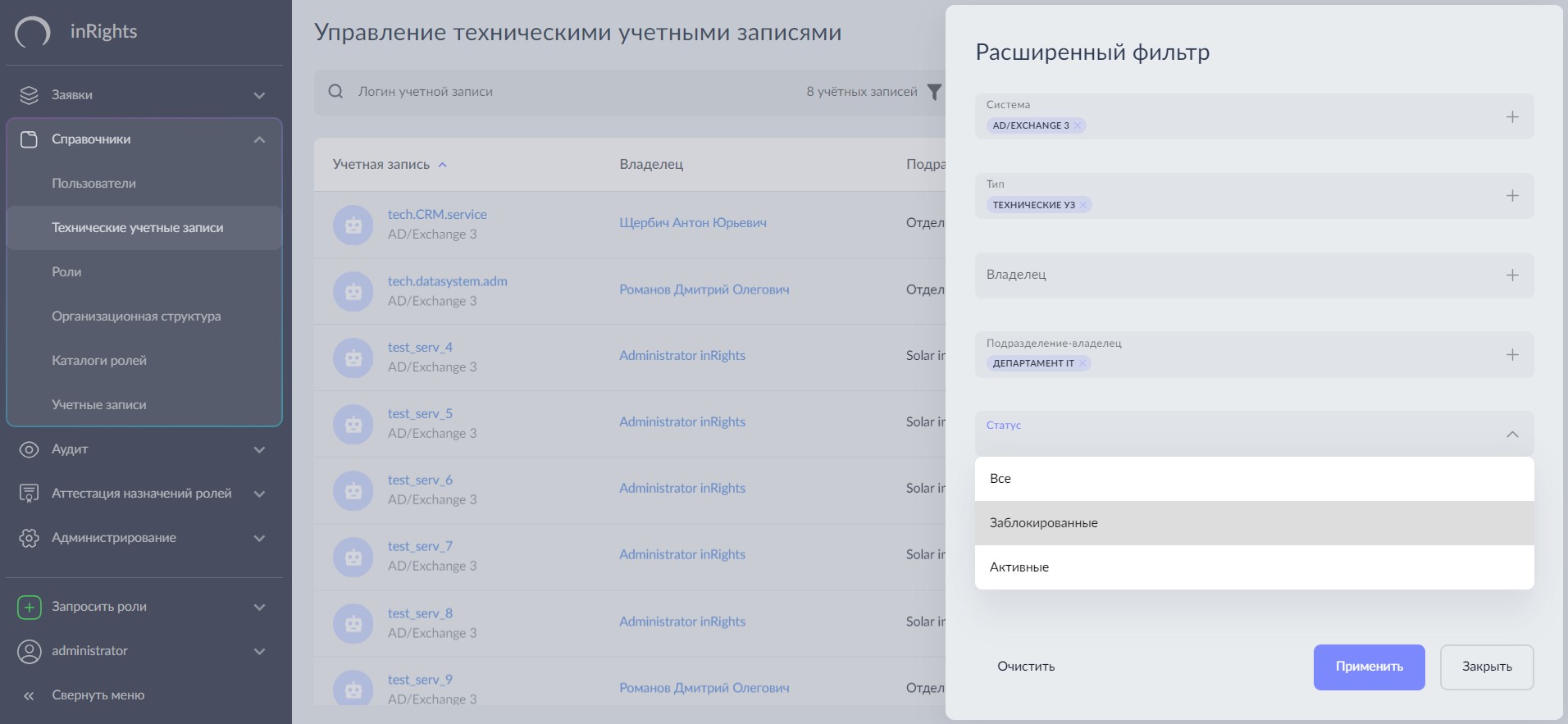
Task: Add a value with Тип plus icon
Action: tap(1512, 196)
